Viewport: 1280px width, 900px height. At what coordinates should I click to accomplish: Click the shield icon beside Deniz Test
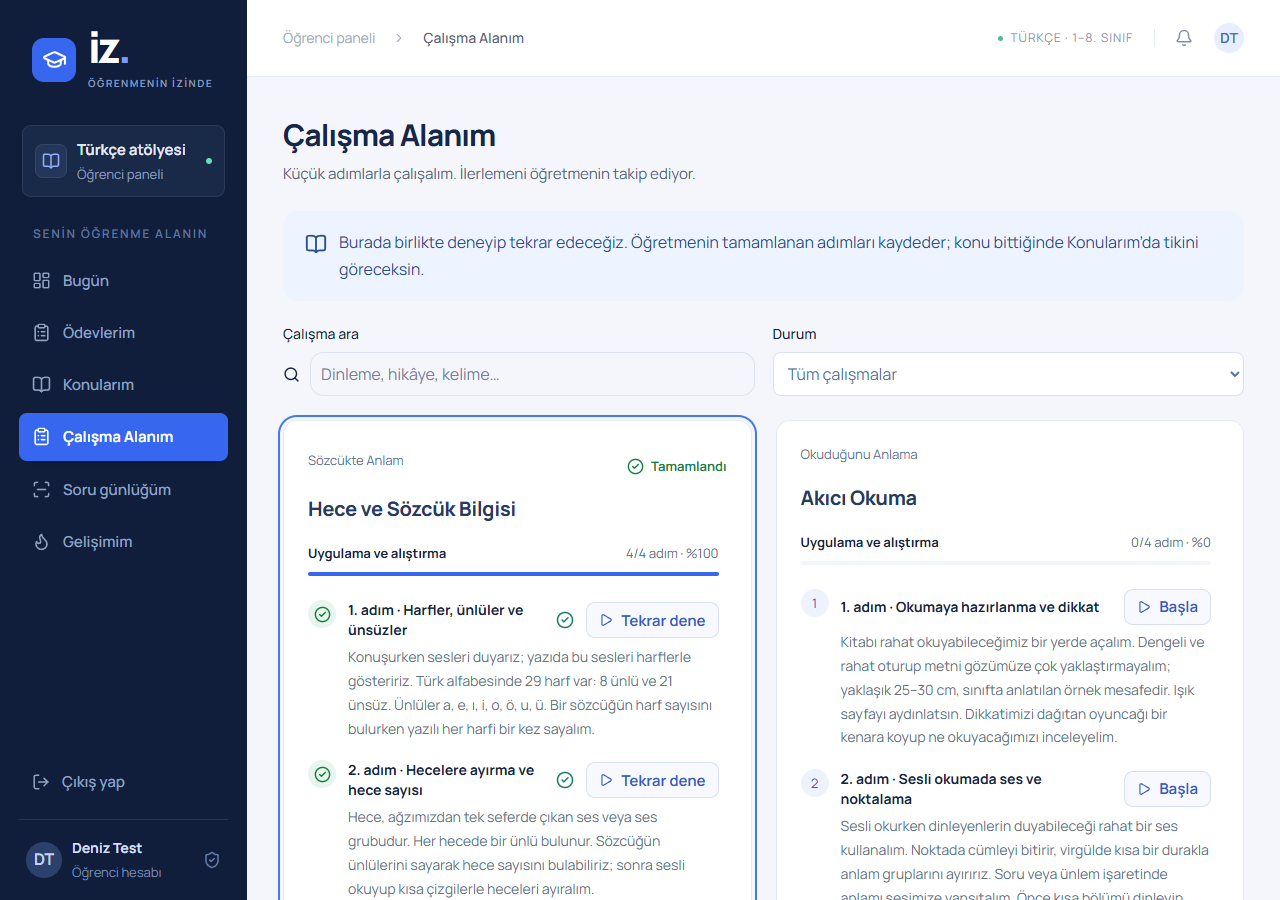point(212,860)
